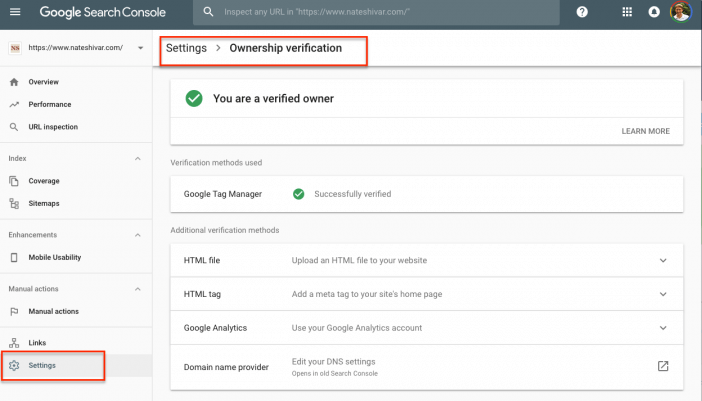Open Links report
702x401 pixels.
pyautogui.click(x=37, y=343)
